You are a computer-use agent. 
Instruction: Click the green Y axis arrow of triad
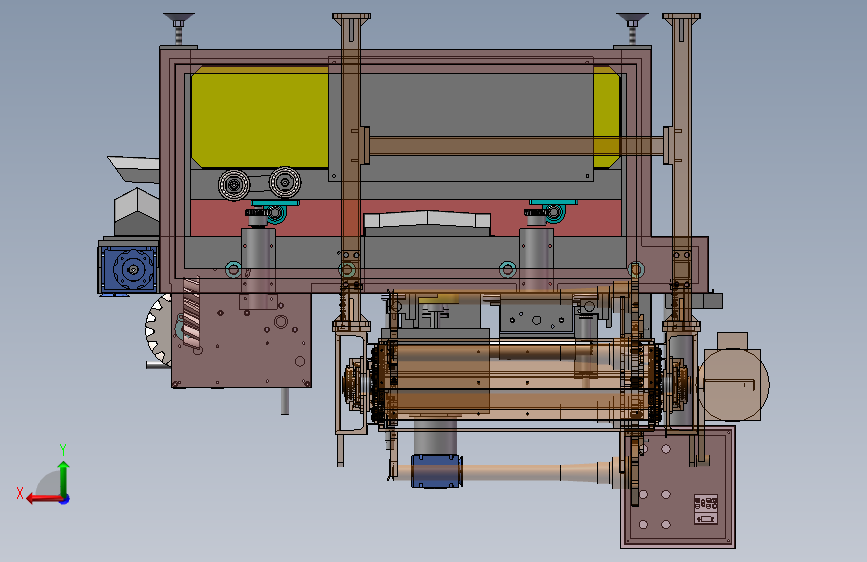64,478
